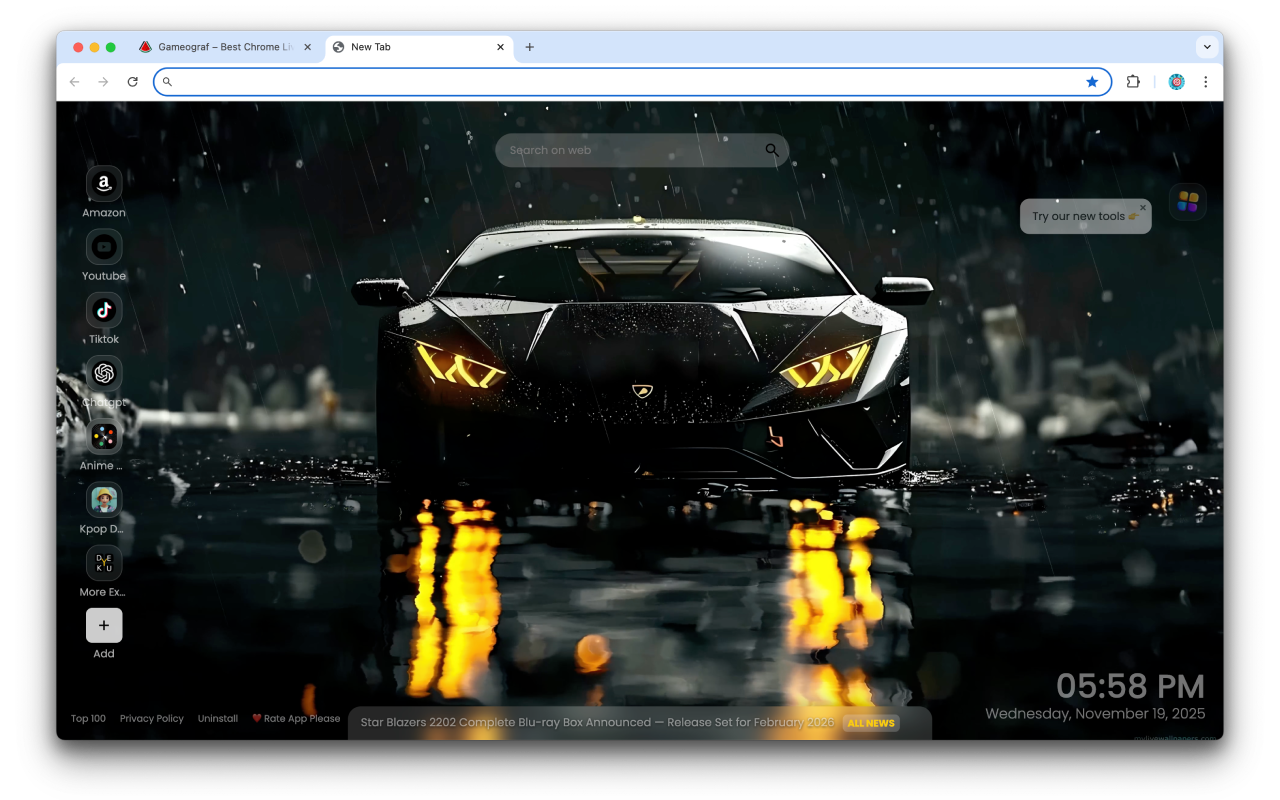Close the Gameograf tab
1280x800 pixels.
(x=307, y=47)
